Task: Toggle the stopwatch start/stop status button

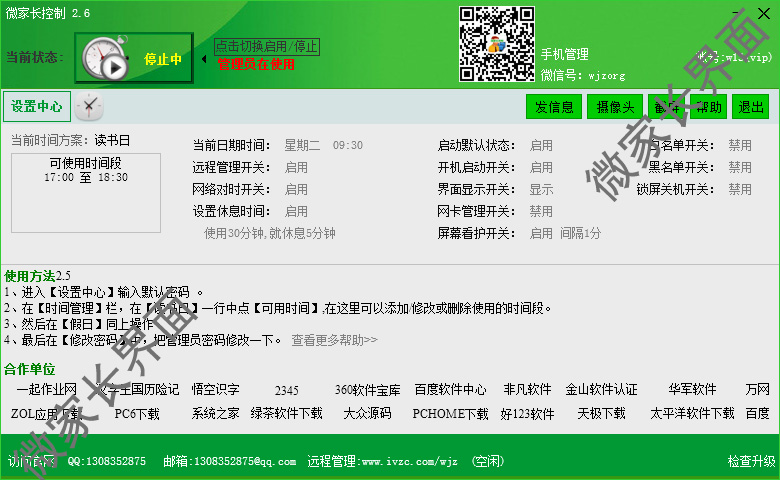Action: [x=134, y=58]
